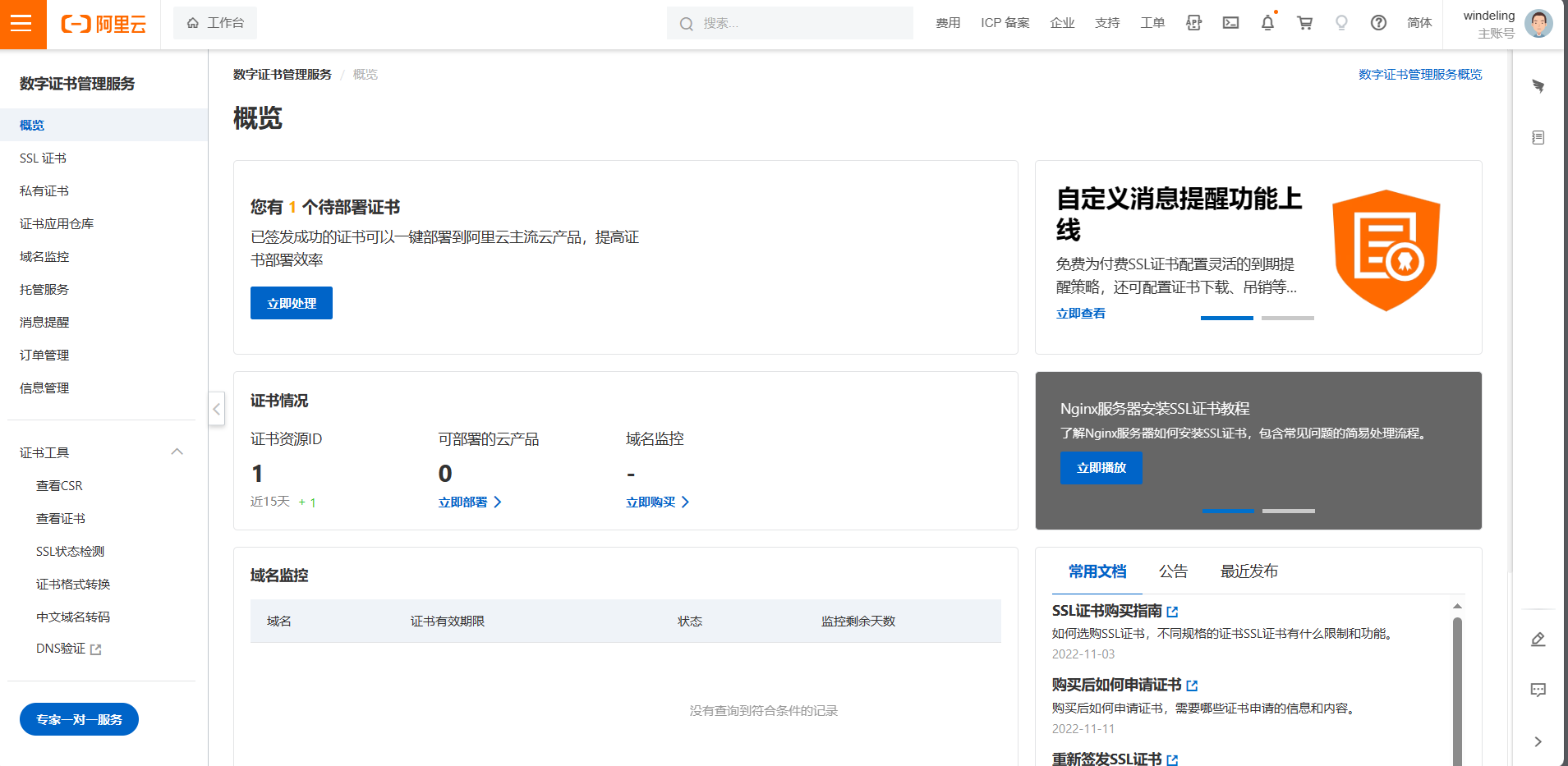Screen dimensions: 1568x766
Task: Click the lightbulb tips icon
Action: pos(1341,23)
